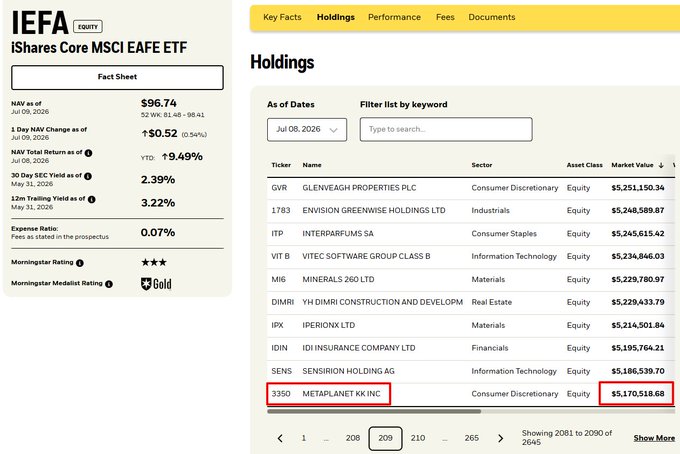This screenshot has width=680, height=454.
Task: Go to pagination page 210
Action: click(418, 438)
